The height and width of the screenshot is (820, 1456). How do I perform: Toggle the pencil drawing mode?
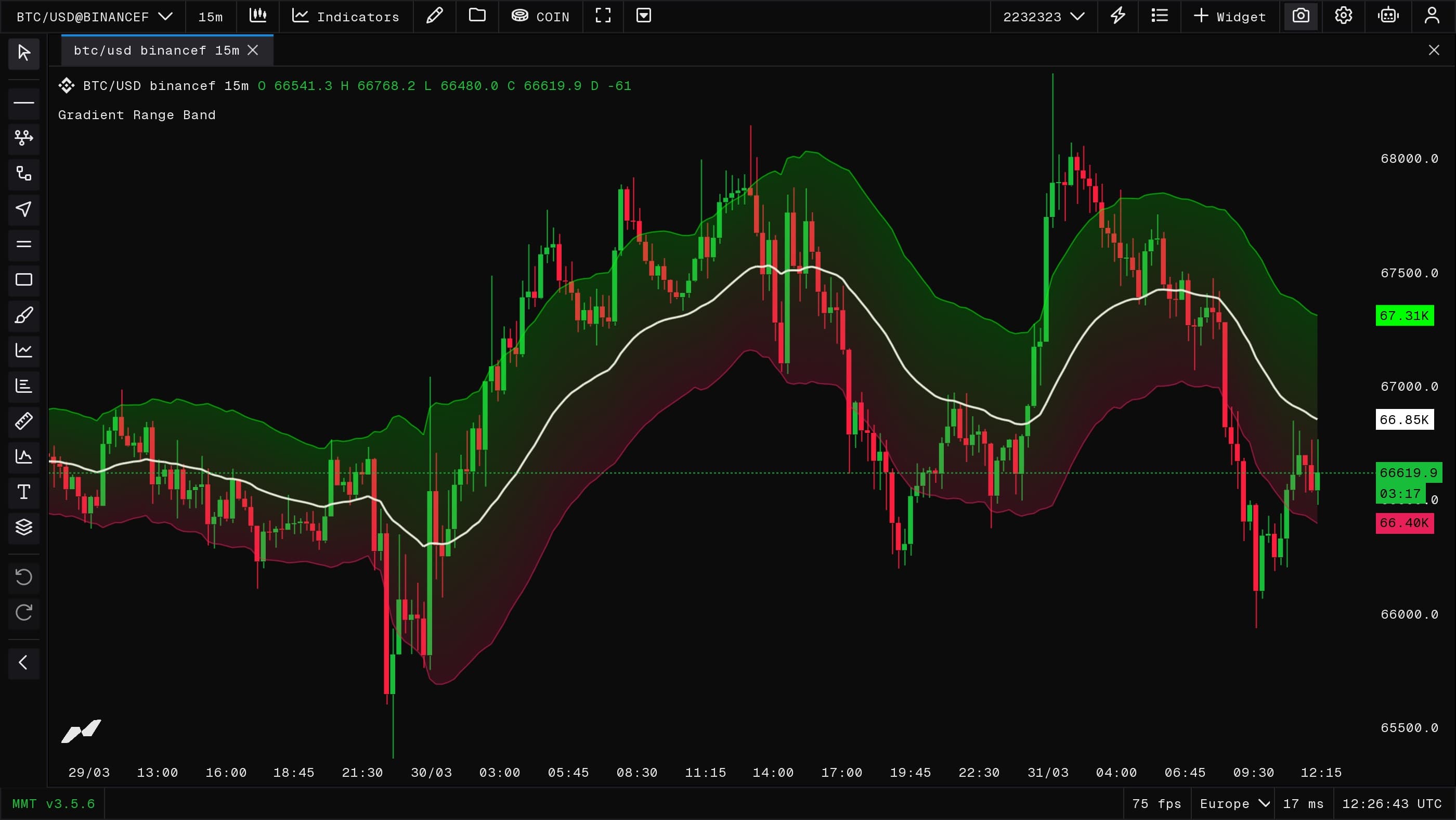pos(434,16)
